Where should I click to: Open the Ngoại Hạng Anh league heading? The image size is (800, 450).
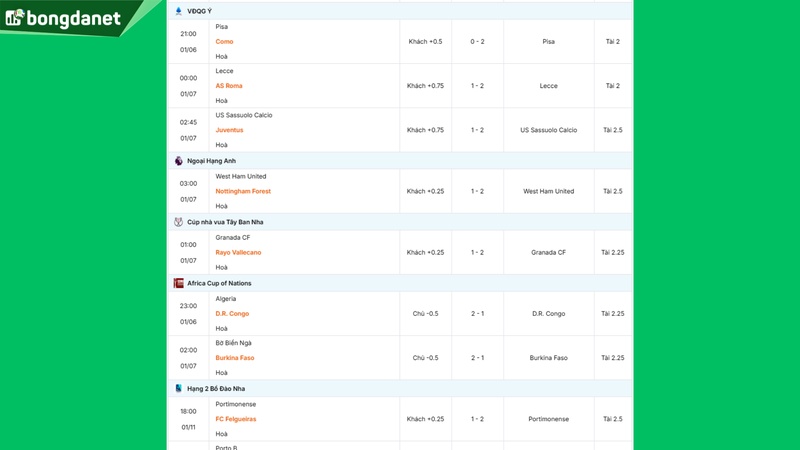210,160
